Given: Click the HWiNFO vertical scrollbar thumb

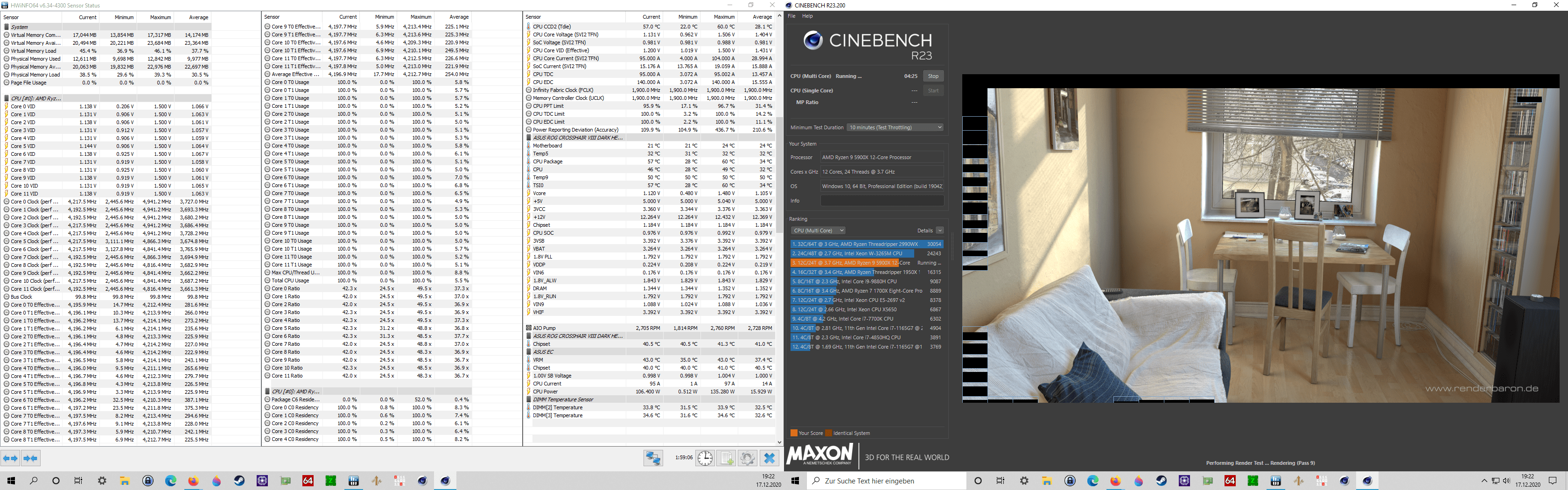Looking at the screenshot, I should (x=779, y=175).
